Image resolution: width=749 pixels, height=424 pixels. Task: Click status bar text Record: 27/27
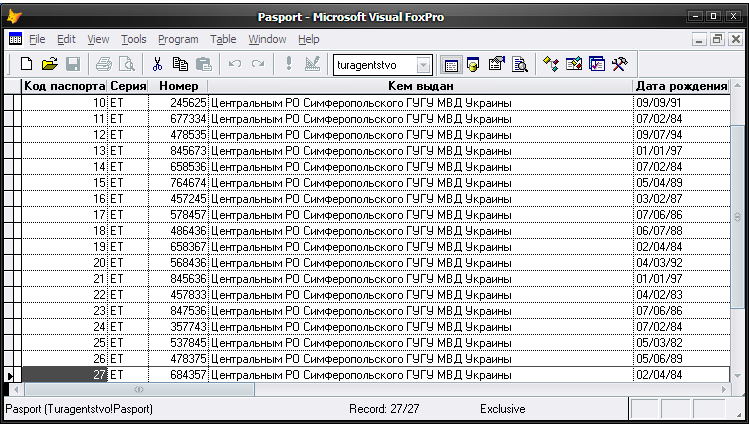pos(384,409)
